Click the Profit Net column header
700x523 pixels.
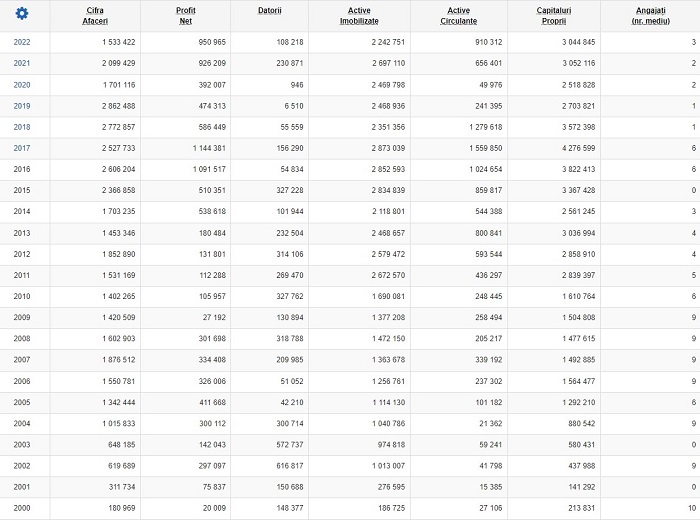186,16
